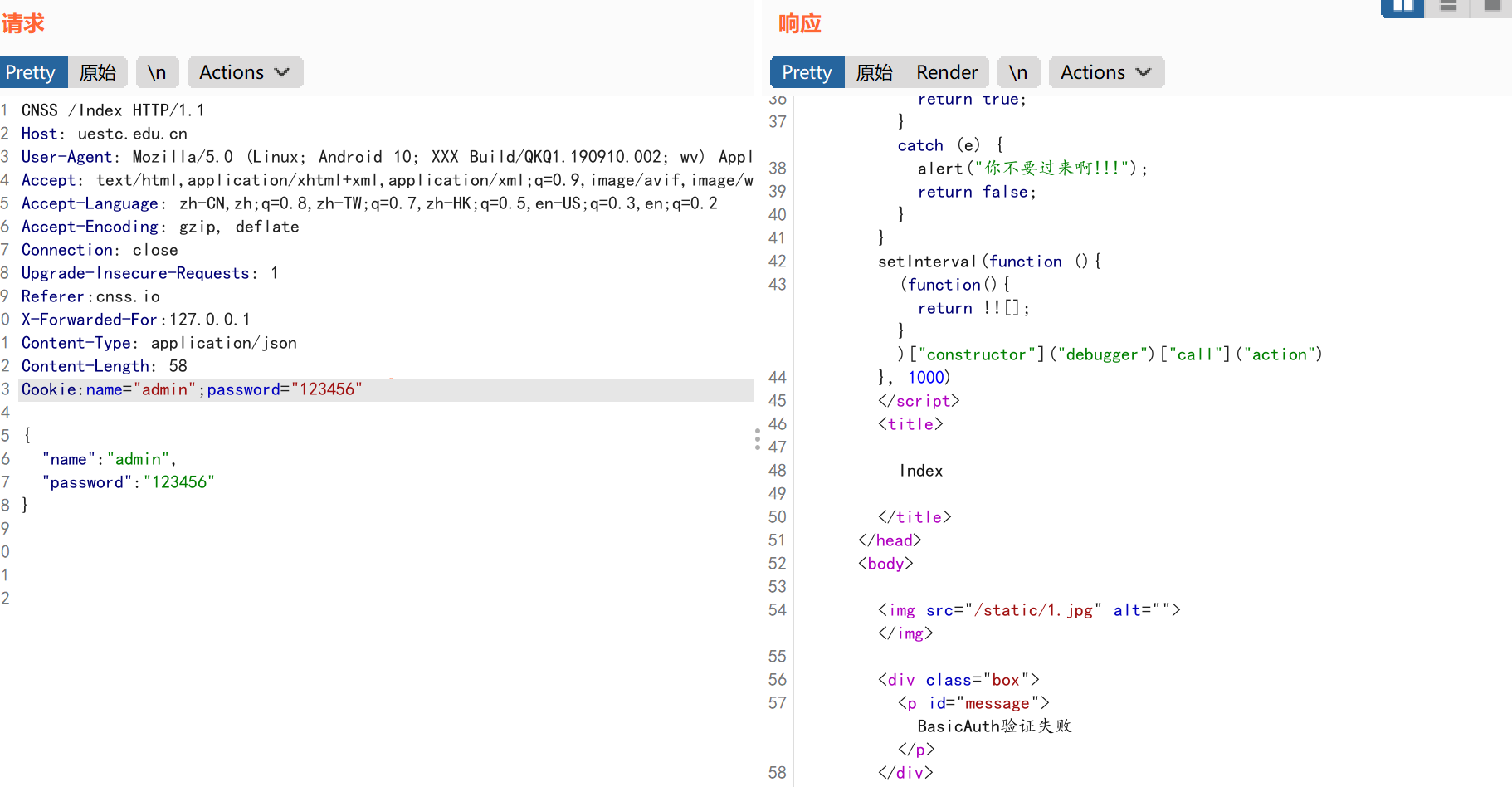
Task: Toggle the \n button in response panel
Action: (x=1018, y=72)
